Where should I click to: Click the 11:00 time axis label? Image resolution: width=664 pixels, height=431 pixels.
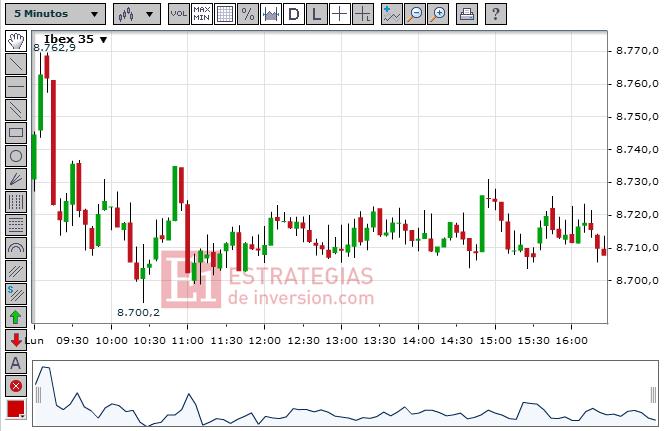(x=188, y=341)
